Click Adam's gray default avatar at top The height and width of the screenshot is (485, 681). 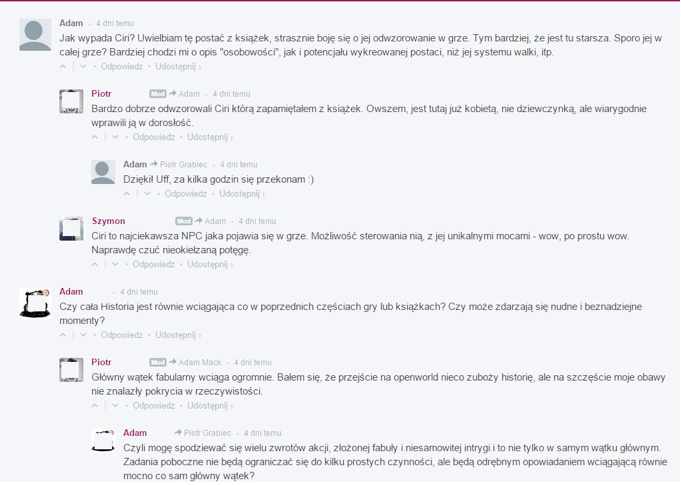coord(35,35)
